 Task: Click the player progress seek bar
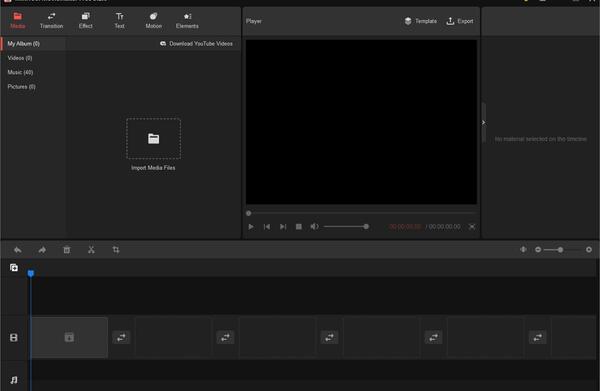tap(361, 213)
